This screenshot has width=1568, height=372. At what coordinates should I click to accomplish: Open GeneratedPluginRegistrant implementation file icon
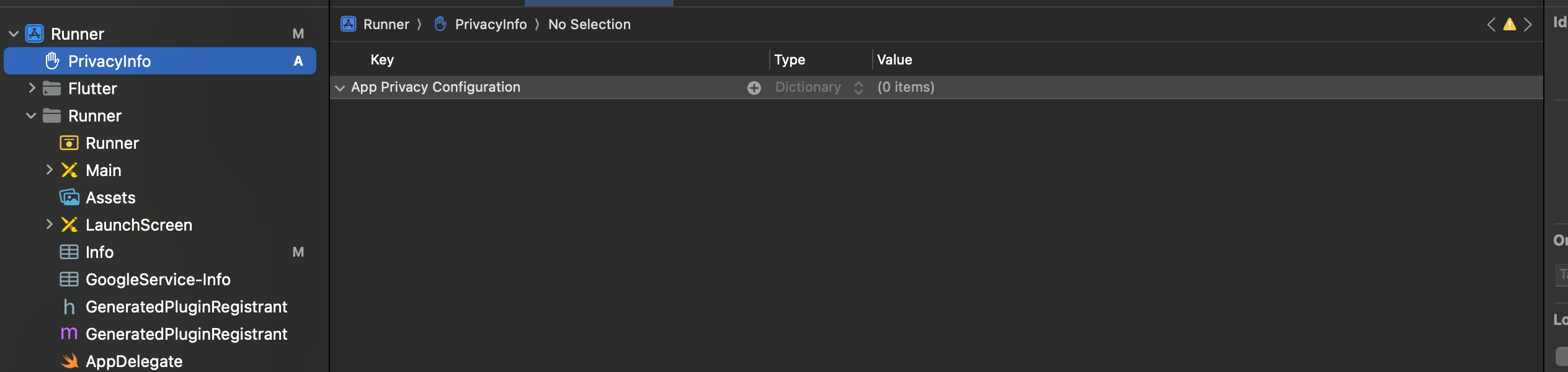69,334
